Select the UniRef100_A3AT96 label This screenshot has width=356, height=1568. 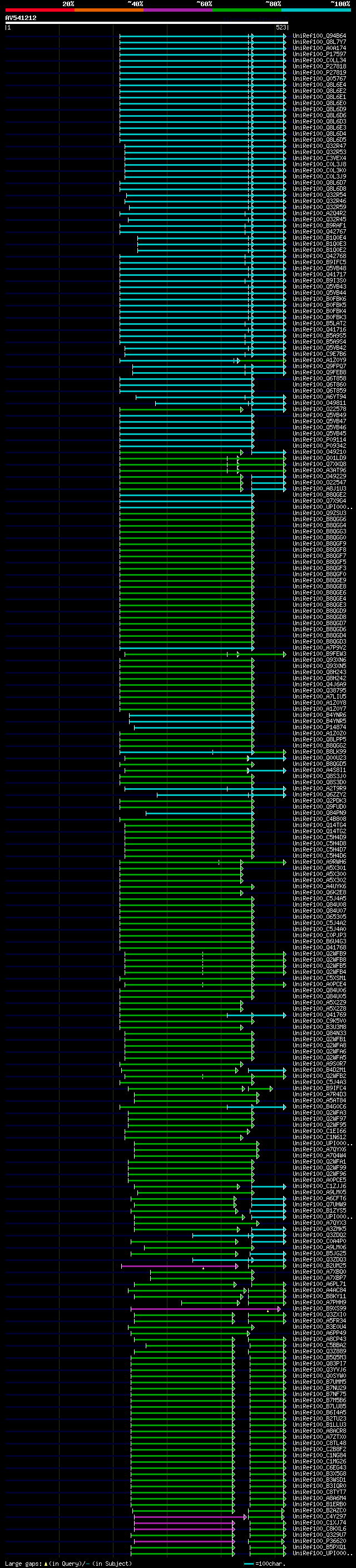[x=319, y=471]
